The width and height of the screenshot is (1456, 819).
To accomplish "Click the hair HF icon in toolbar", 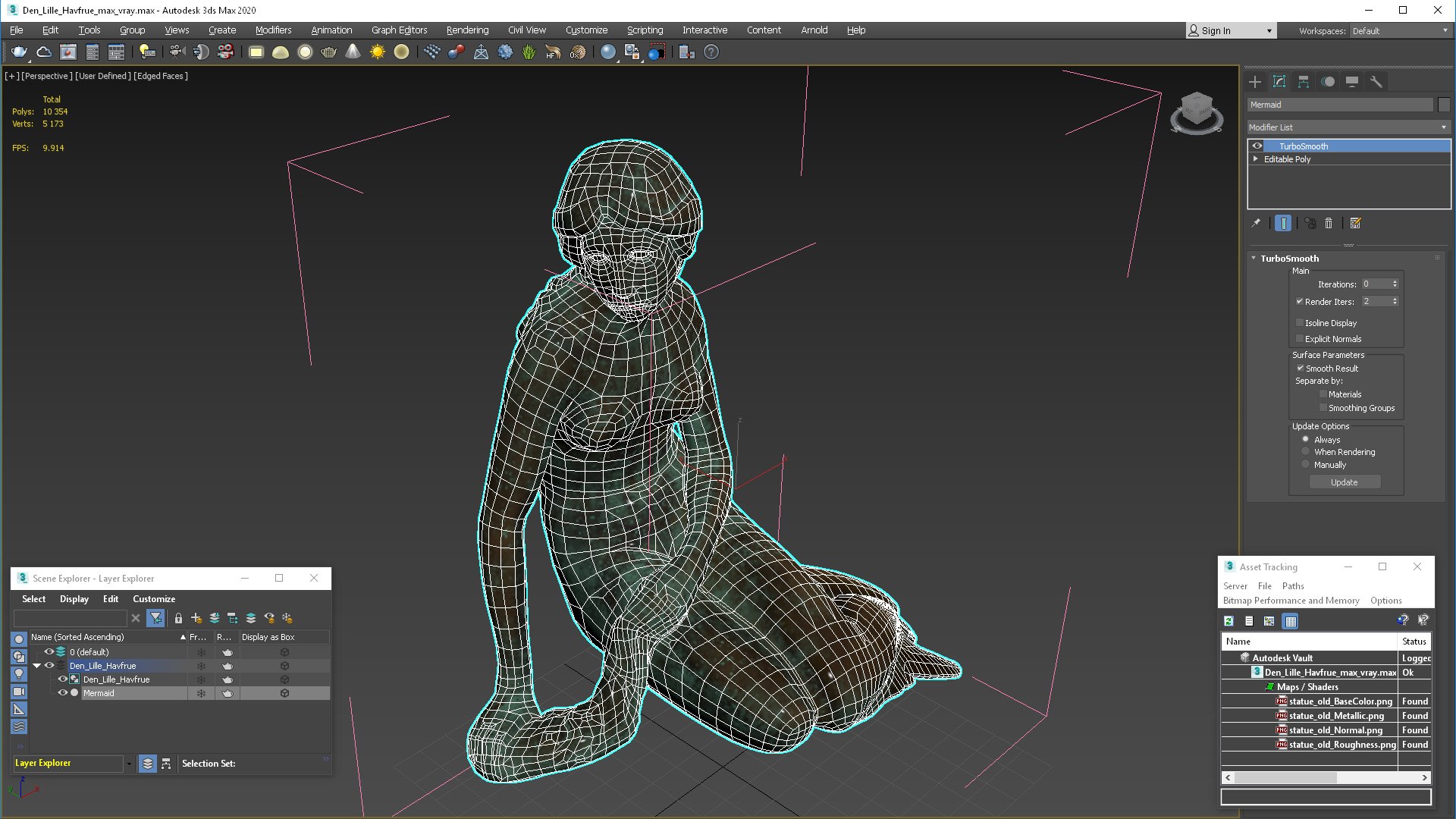I will click(x=553, y=52).
